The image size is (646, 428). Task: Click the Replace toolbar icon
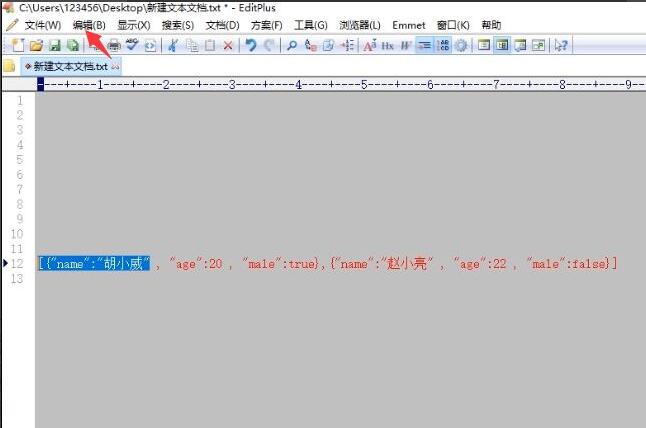310,45
